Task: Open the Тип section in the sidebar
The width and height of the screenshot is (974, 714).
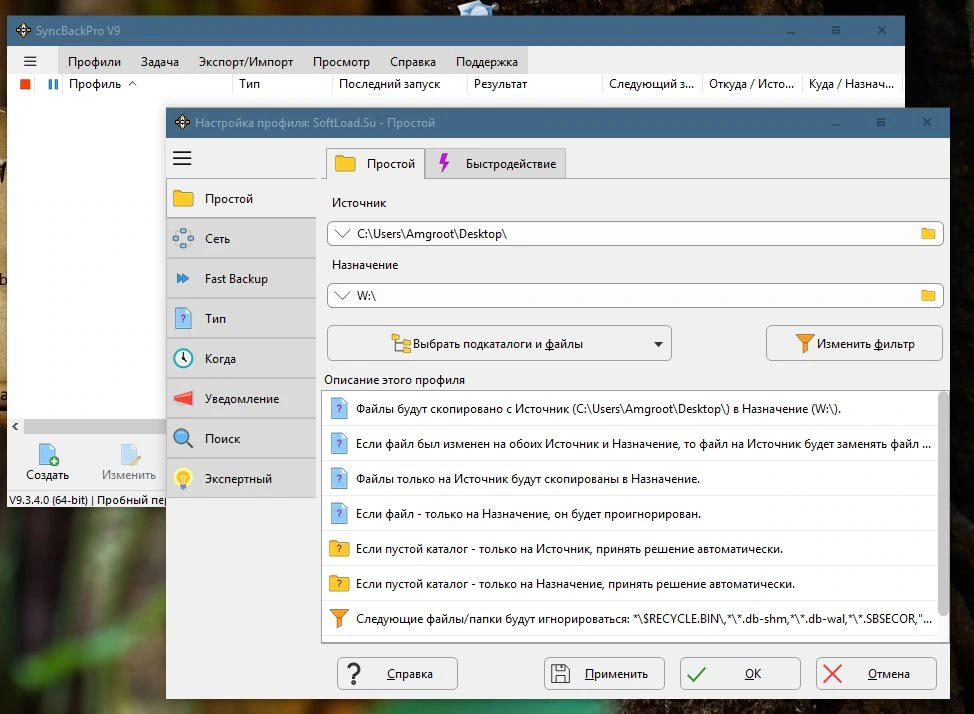Action: point(242,319)
